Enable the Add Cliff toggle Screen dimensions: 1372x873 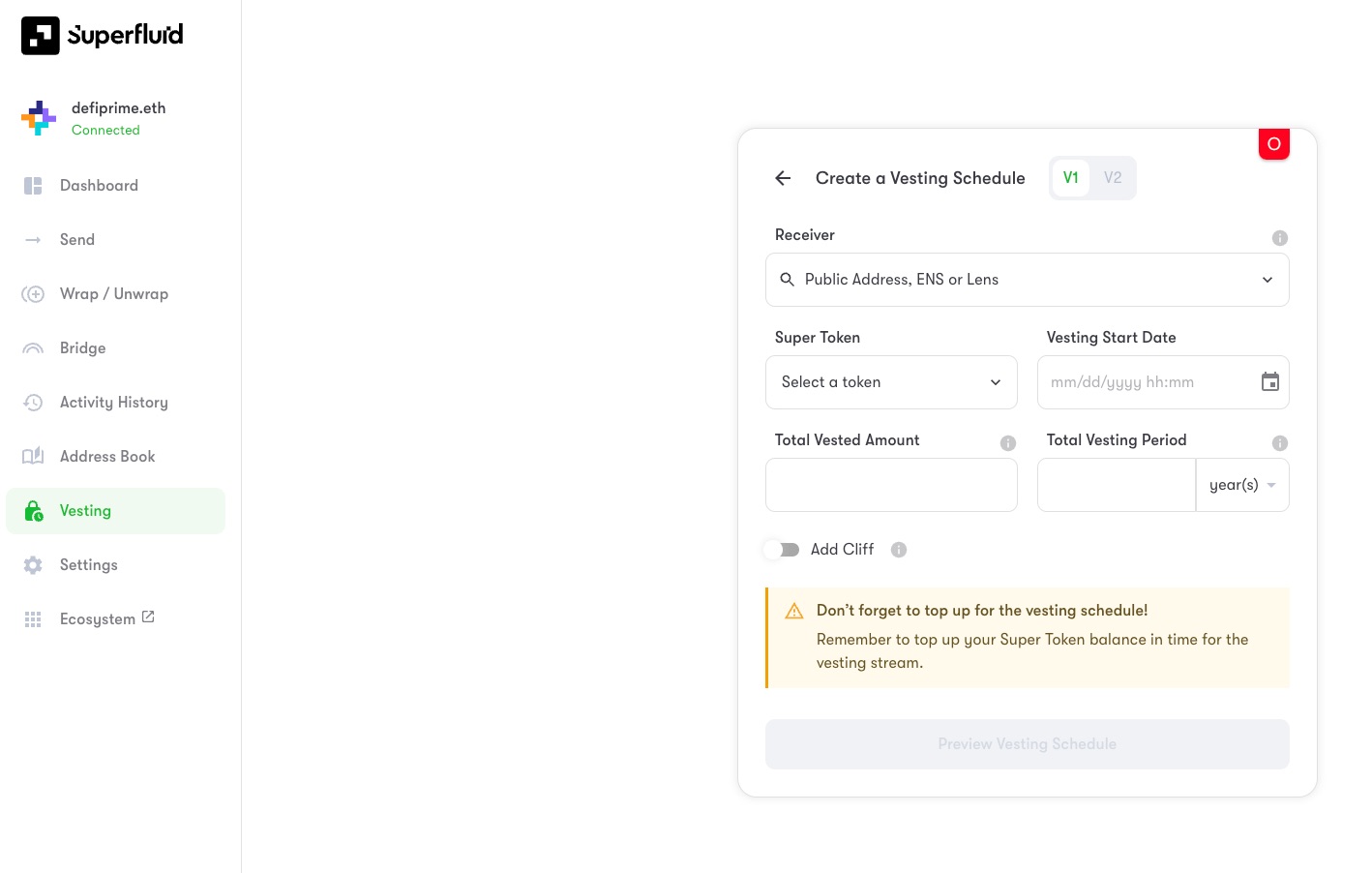782,550
